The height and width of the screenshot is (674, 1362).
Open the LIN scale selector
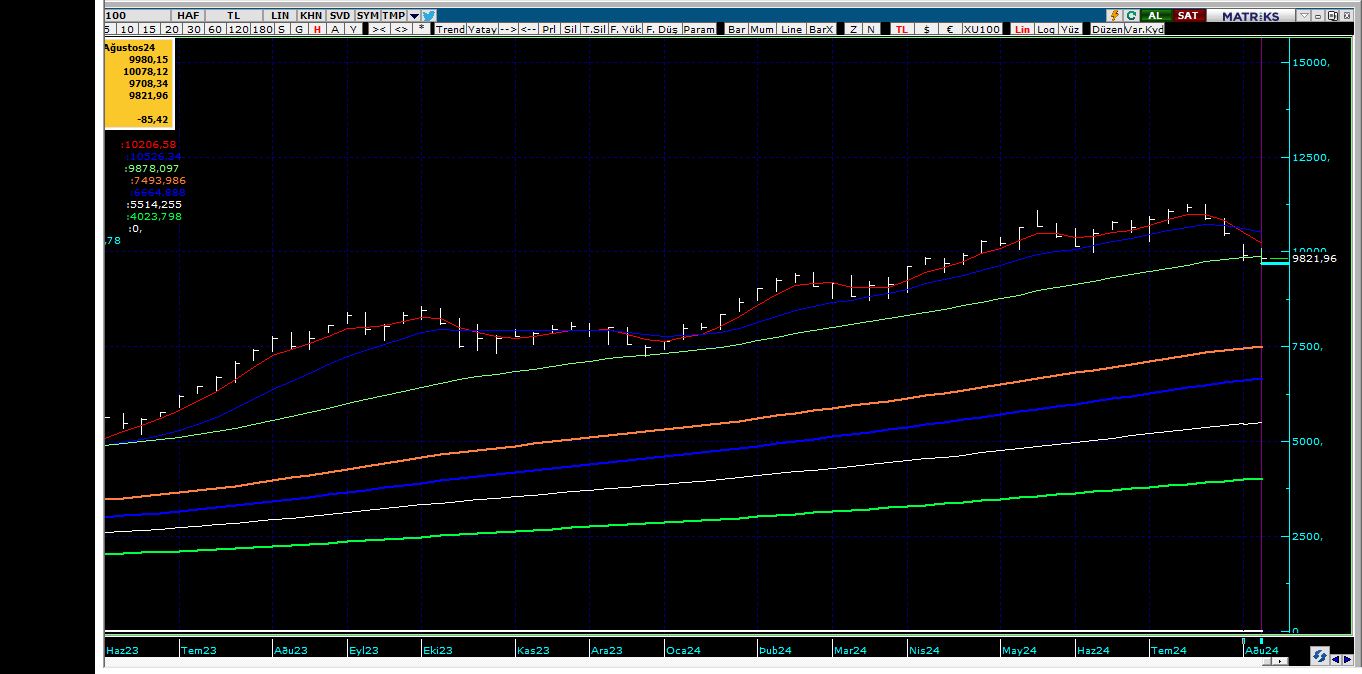click(280, 16)
